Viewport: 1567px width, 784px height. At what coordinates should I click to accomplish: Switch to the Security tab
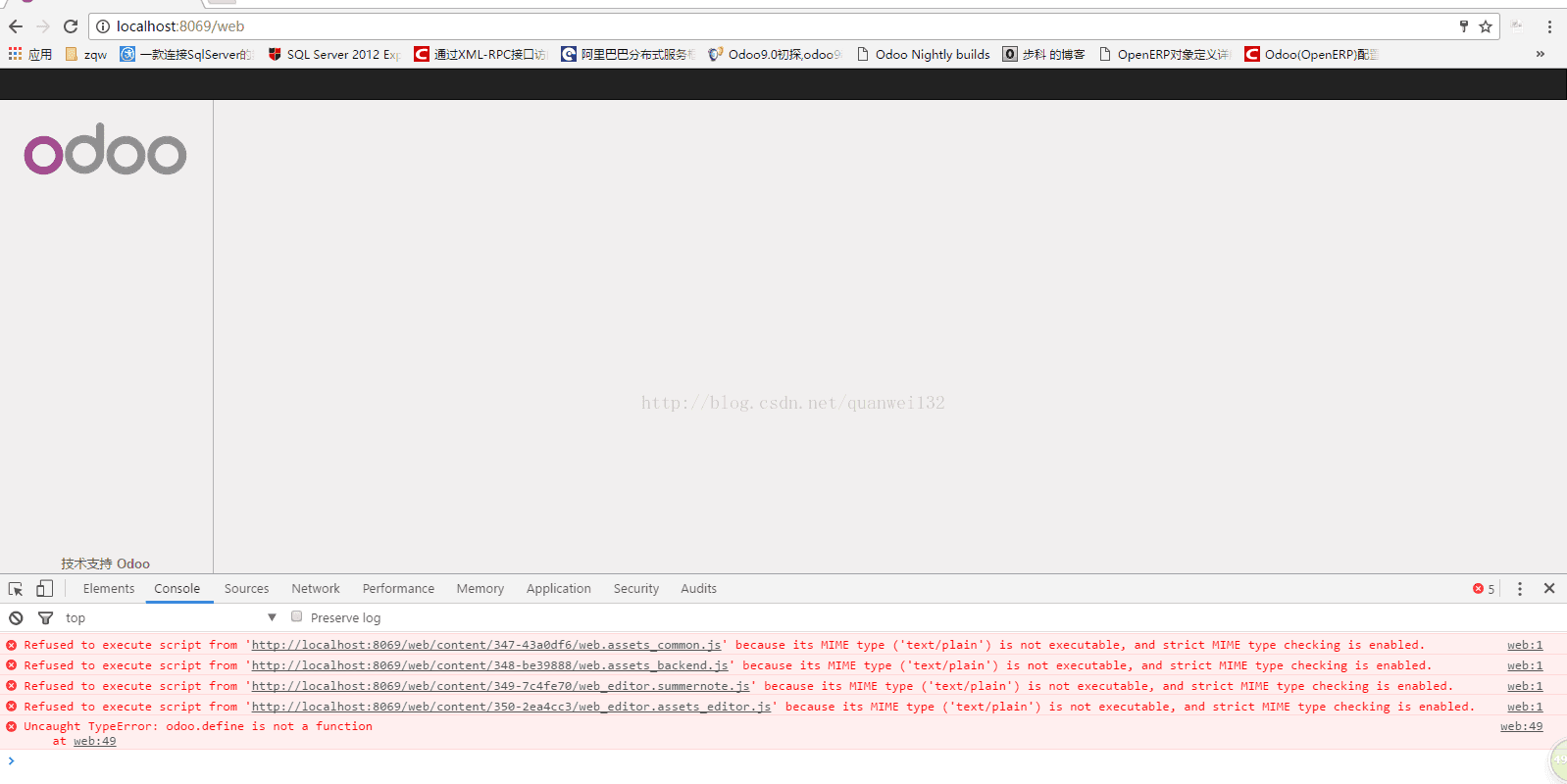636,589
